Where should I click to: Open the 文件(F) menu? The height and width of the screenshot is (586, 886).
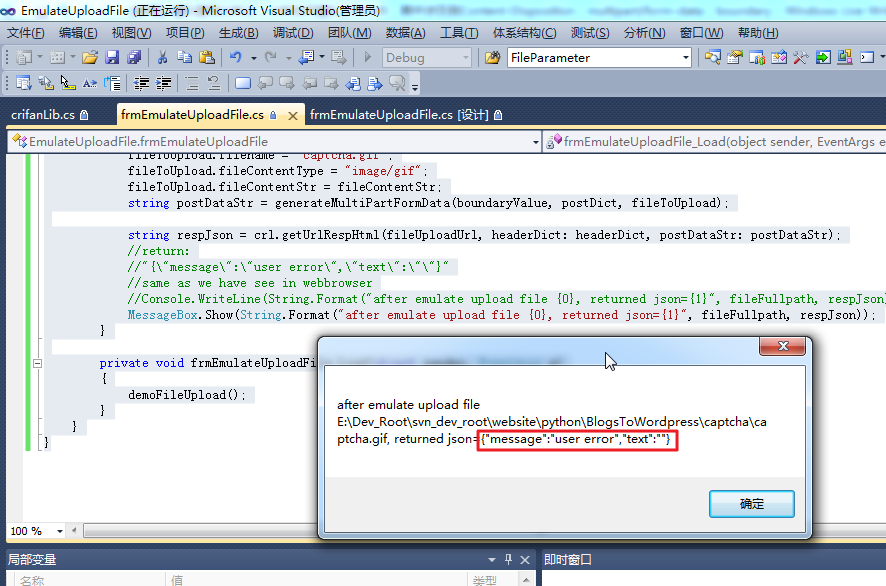(26, 33)
